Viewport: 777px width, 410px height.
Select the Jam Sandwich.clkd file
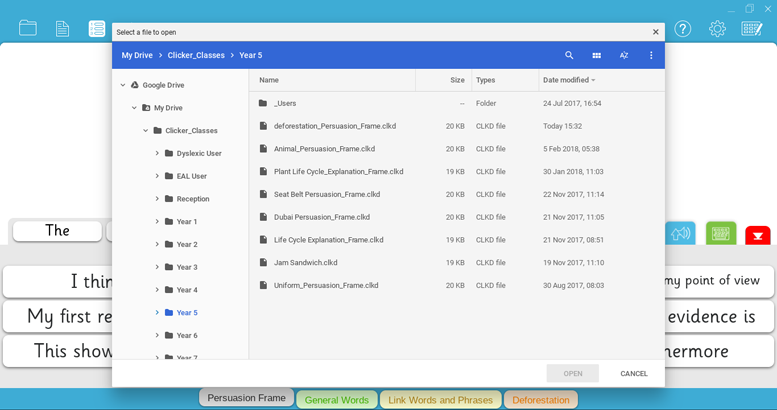coord(305,263)
